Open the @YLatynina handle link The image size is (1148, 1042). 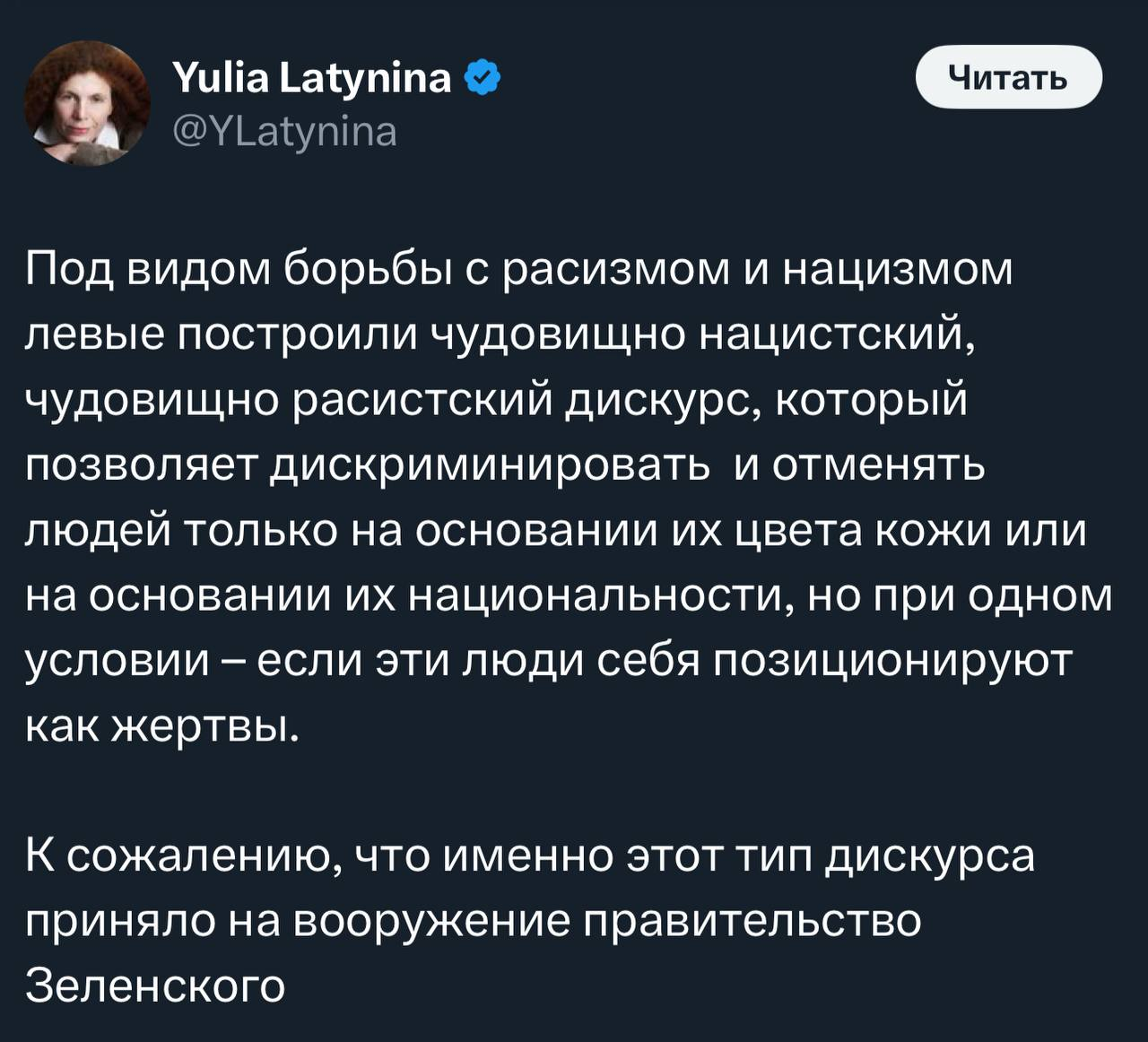click(283, 131)
